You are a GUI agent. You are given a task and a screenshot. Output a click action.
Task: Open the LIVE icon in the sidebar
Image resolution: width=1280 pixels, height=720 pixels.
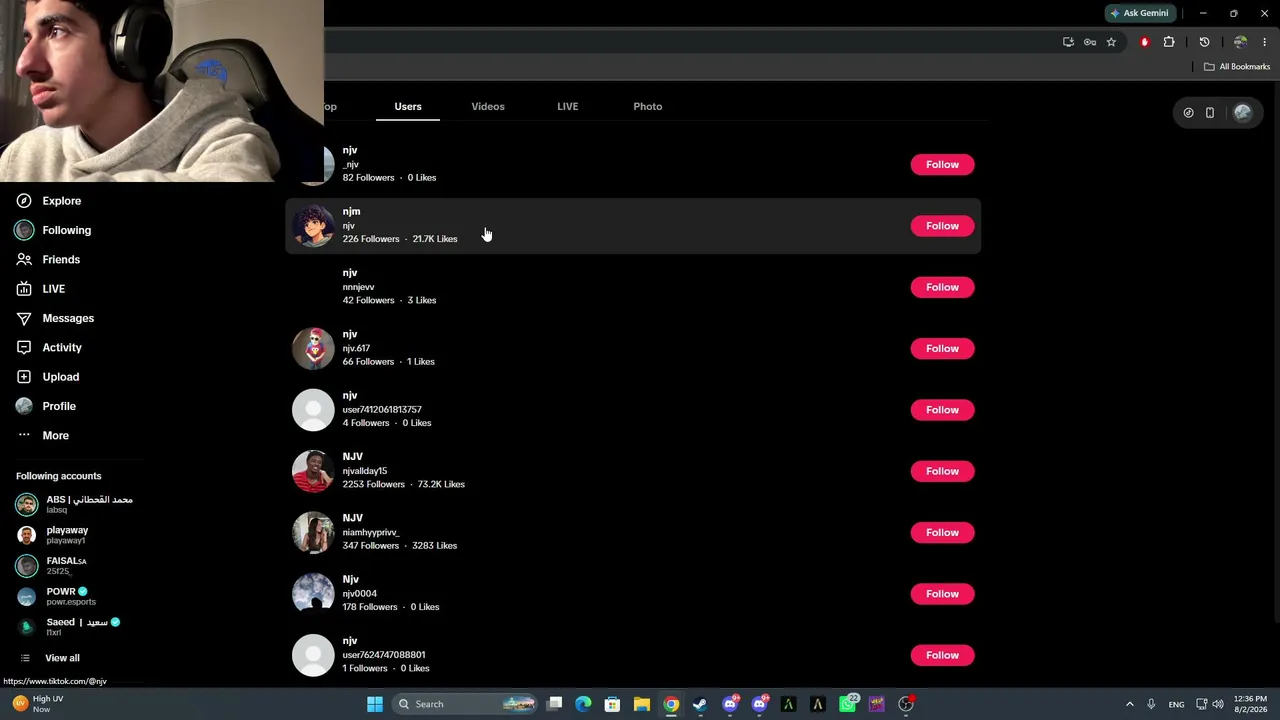click(x=24, y=289)
